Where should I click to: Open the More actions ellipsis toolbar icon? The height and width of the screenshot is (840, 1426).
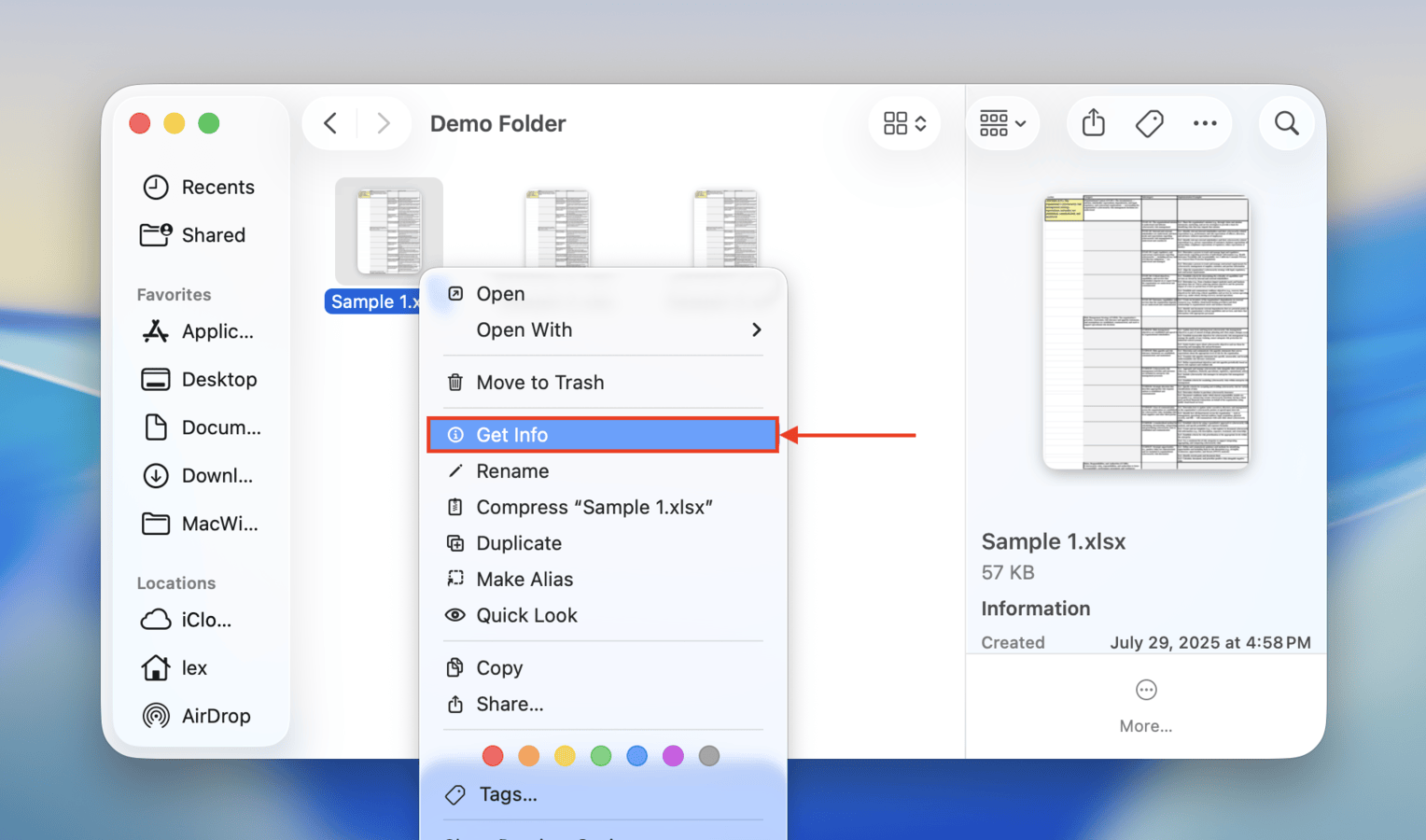1205,122
